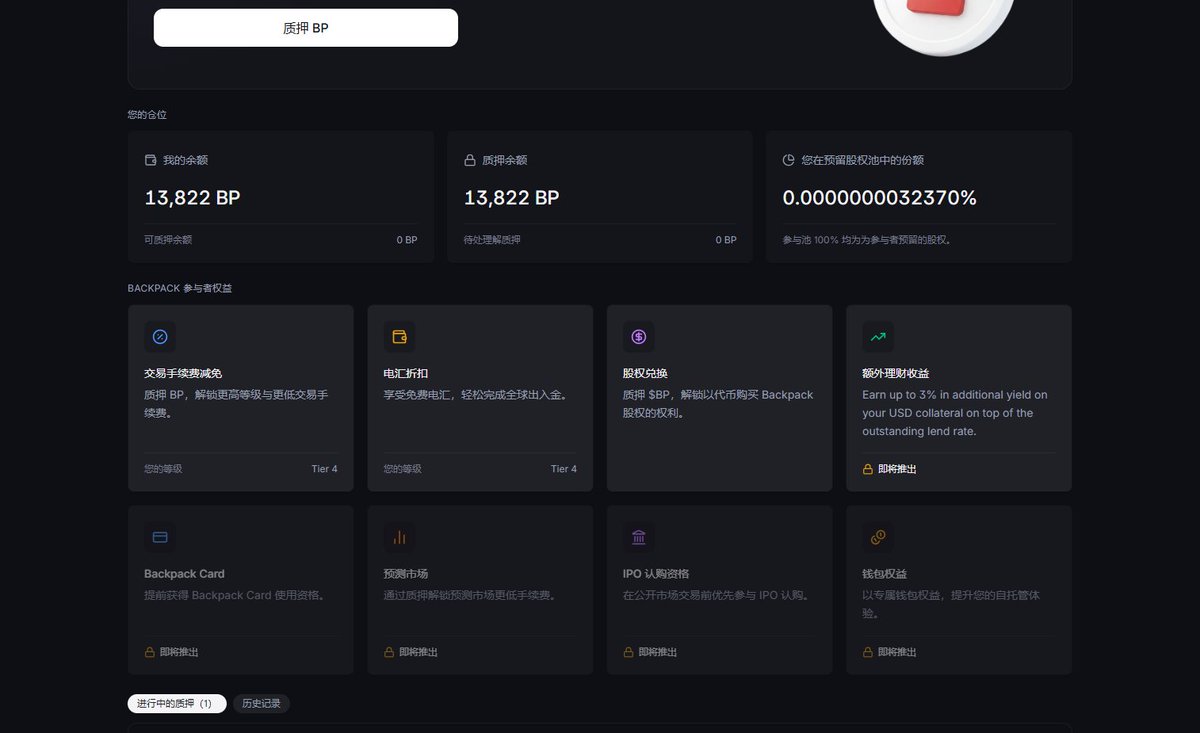Select the 预测市场 card title
The width and height of the screenshot is (1200, 733).
point(406,574)
